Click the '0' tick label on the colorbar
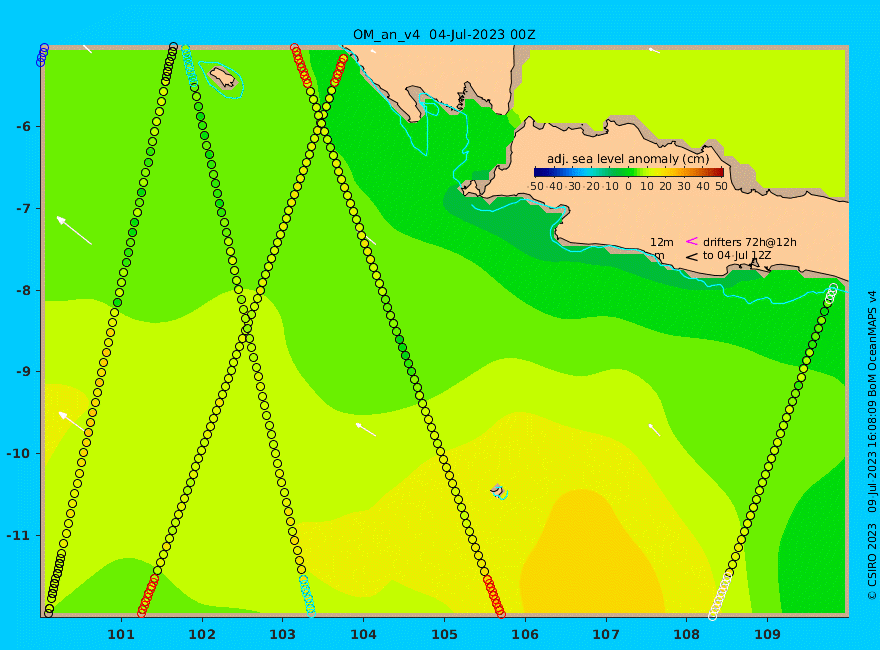The width and height of the screenshot is (880, 650). (x=628, y=186)
